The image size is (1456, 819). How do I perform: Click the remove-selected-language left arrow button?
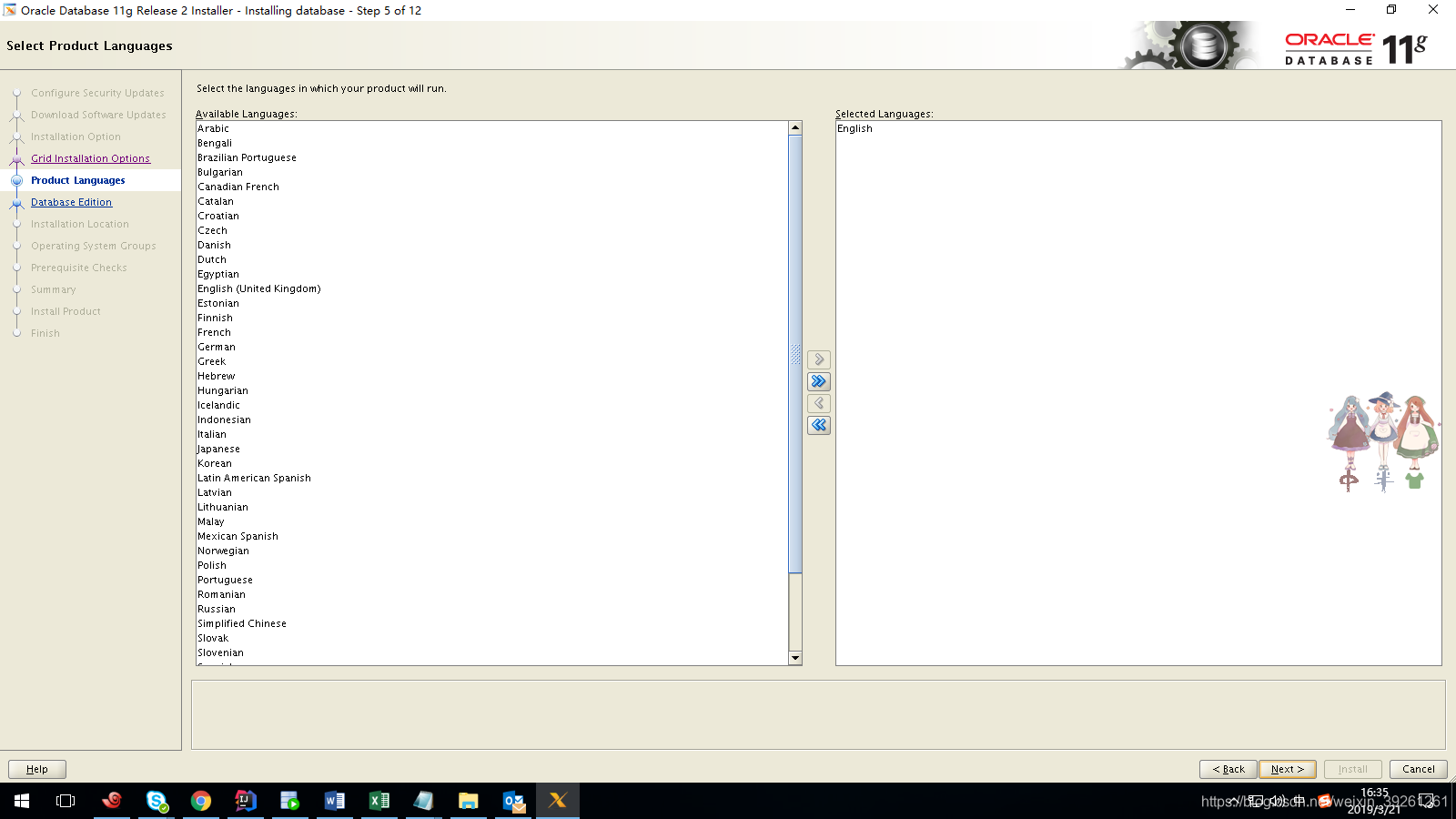(819, 403)
